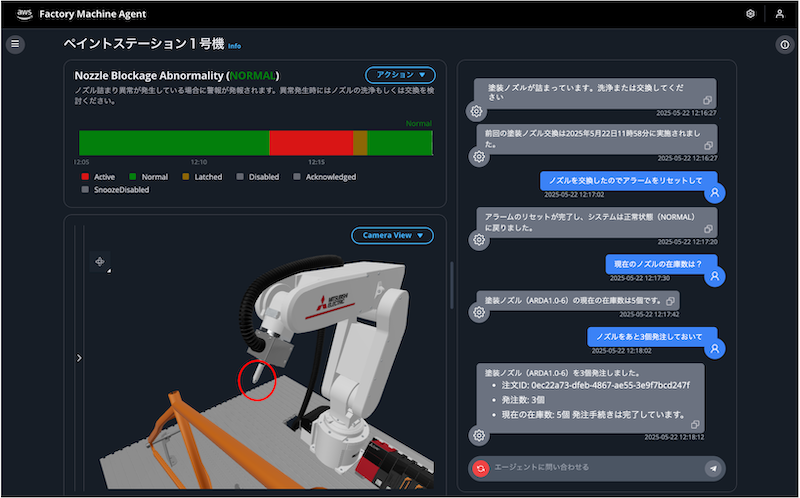
Task: Toggle the Acknowledged legend item
Action: point(325,177)
